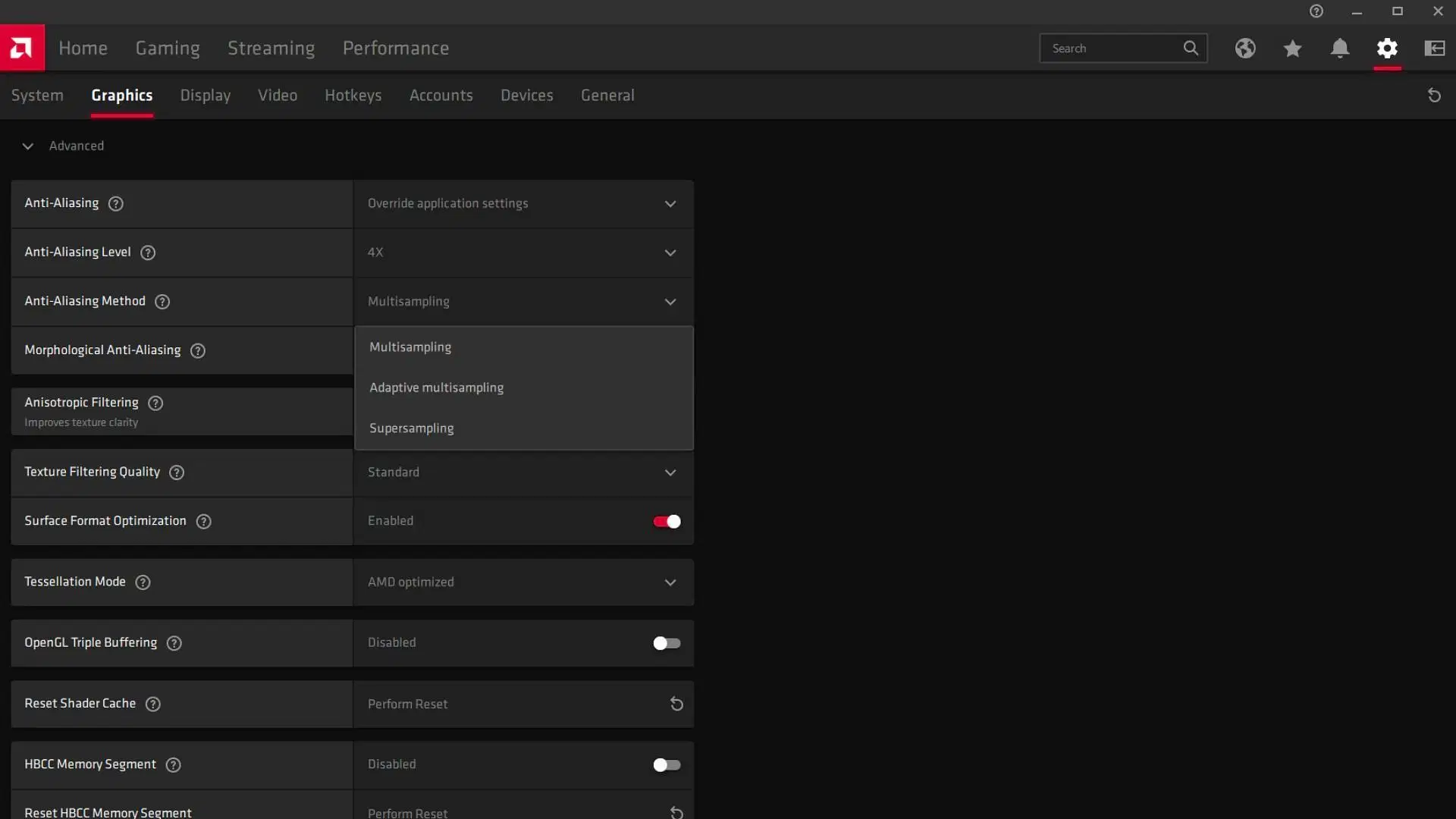
Task: Click the settings gear icon
Action: click(x=1388, y=47)
